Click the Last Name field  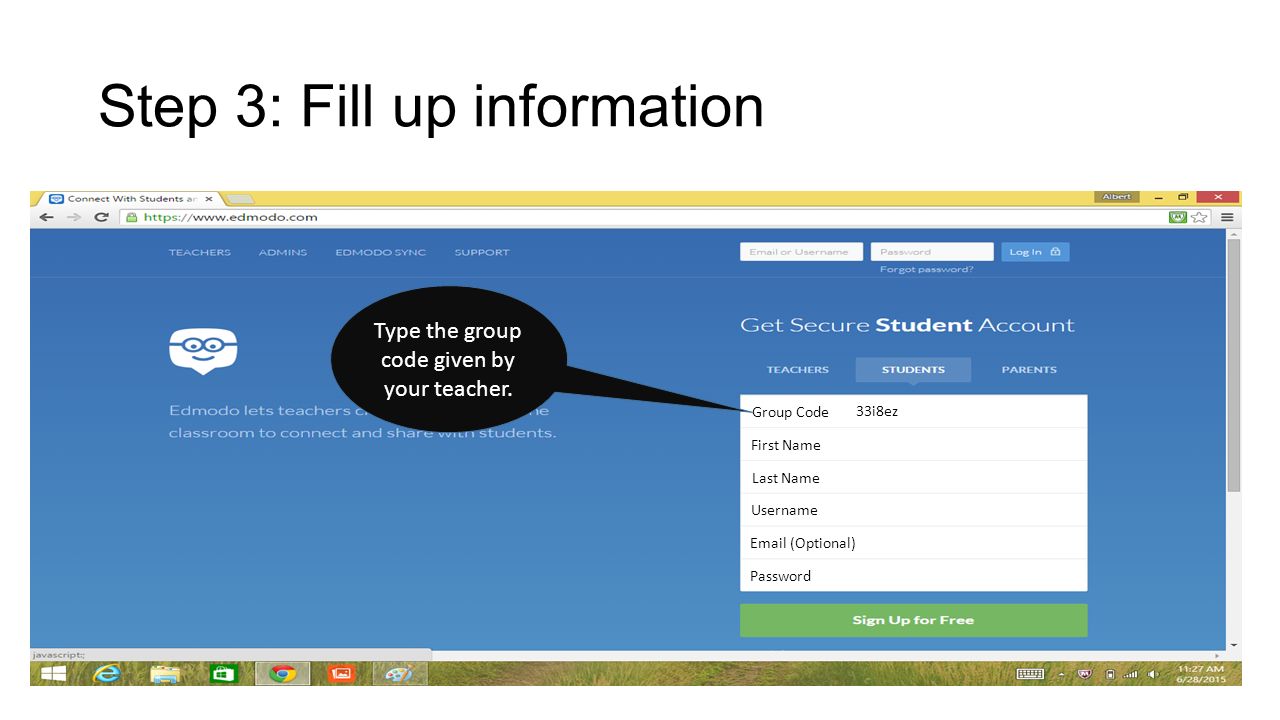913,478
